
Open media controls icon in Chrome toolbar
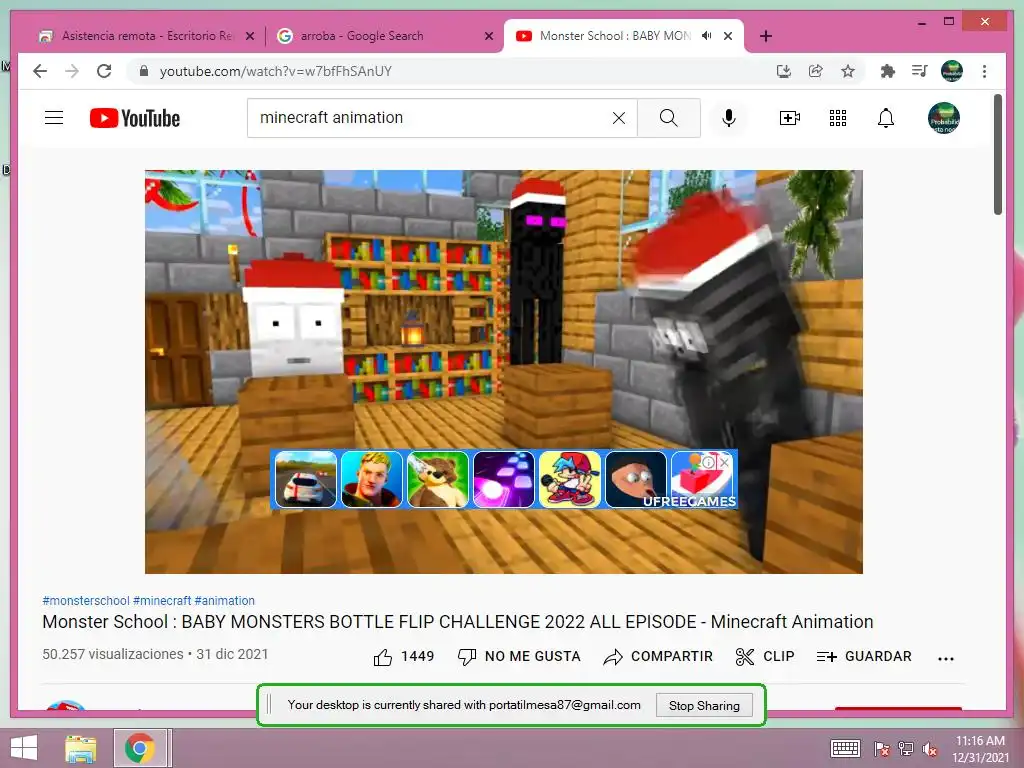point(920,71)
